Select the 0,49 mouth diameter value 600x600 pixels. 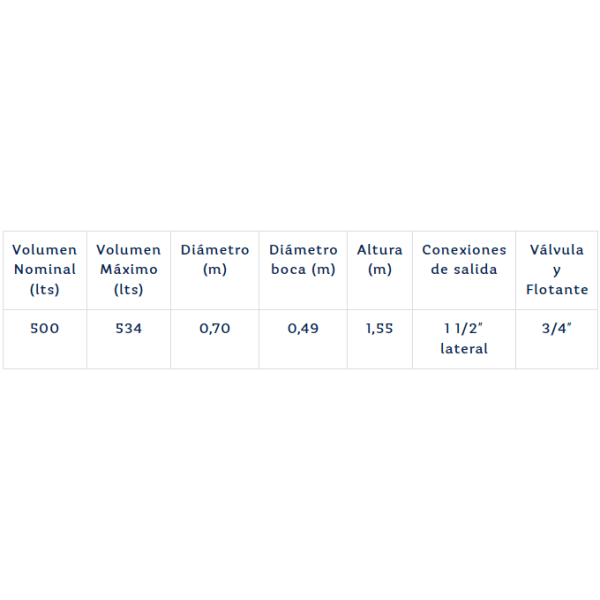click(x=303, y=328)
